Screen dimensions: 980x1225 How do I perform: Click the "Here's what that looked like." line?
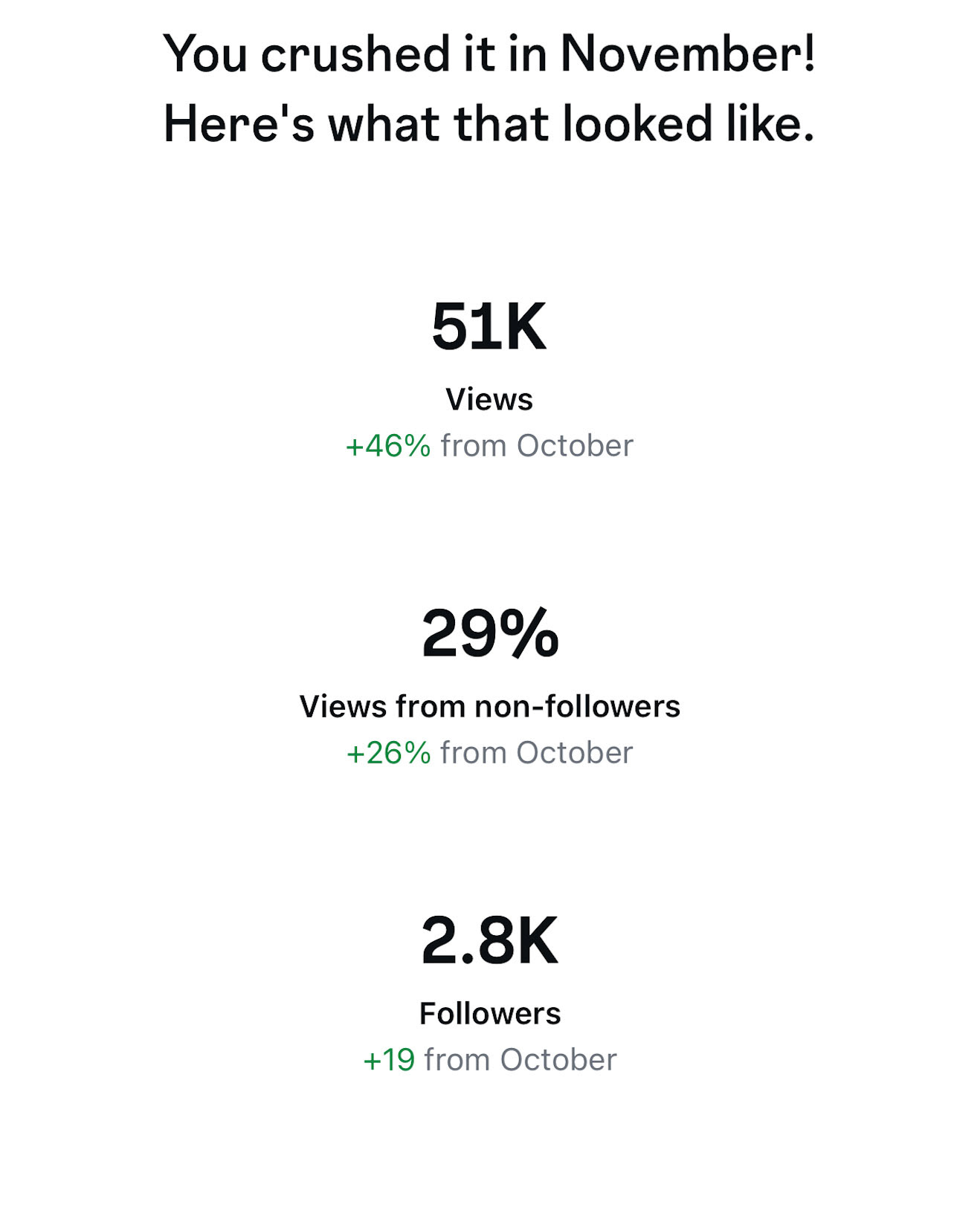click(489, 123)
